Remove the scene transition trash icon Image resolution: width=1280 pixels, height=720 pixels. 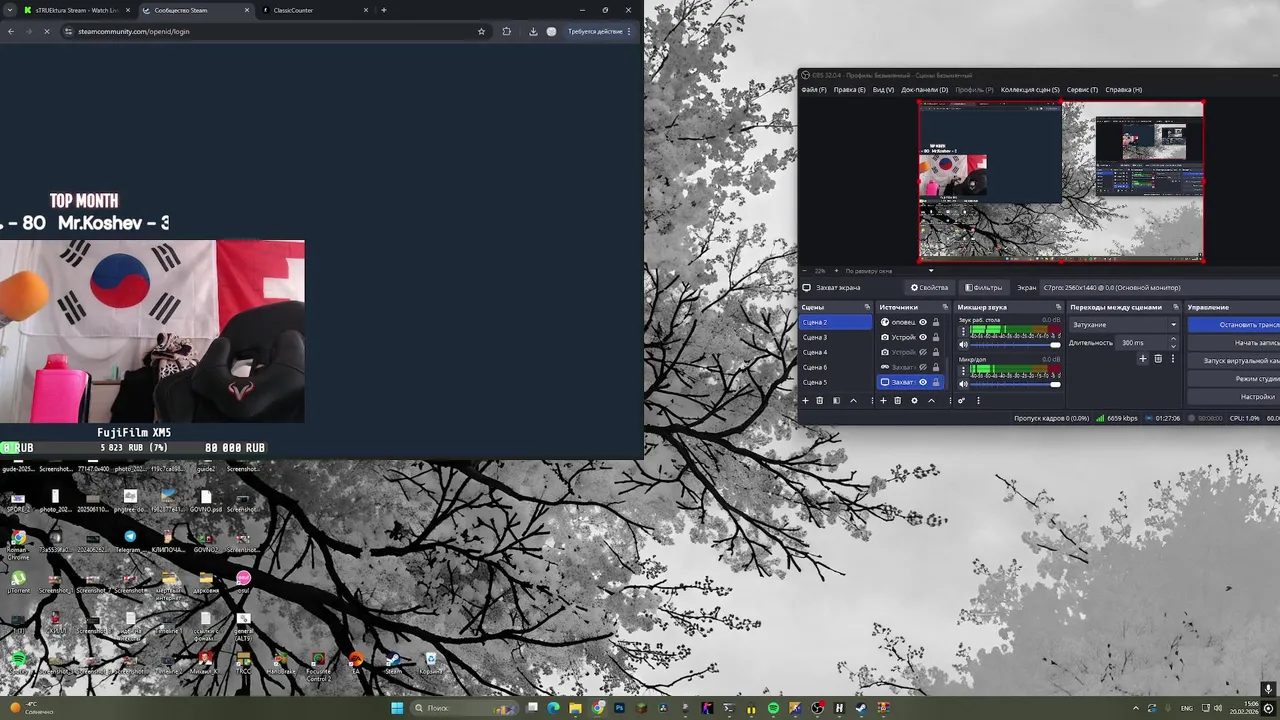1158,358
